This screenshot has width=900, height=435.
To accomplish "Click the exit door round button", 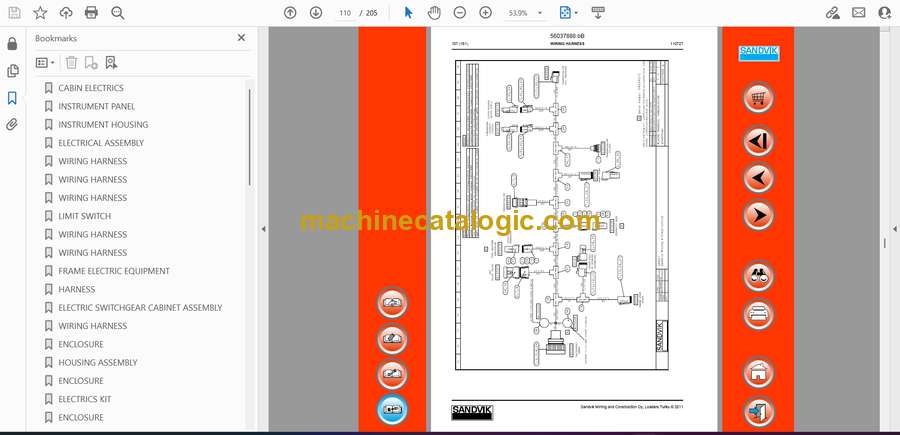I will (x=758, y=411).
